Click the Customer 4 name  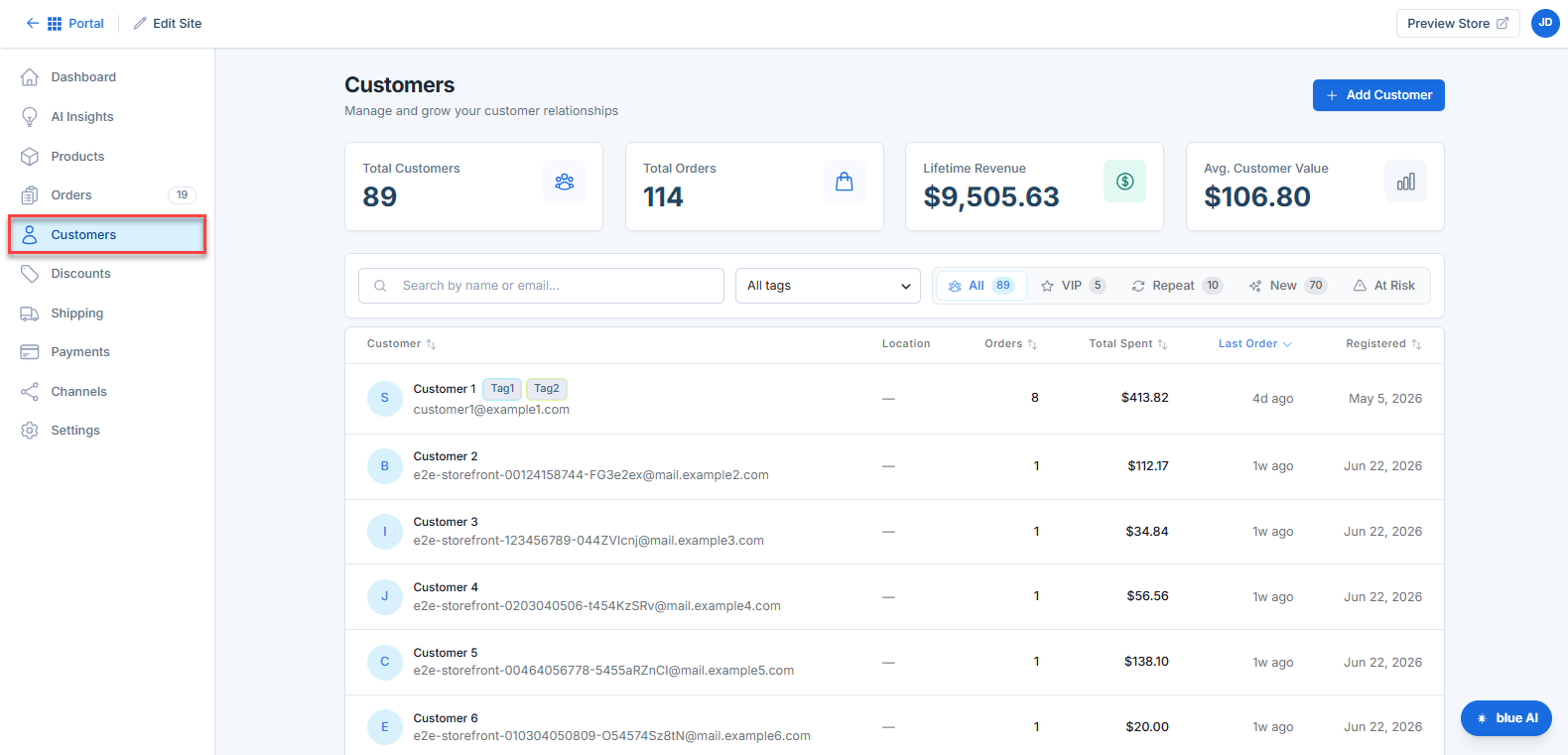tap(446, 587)
